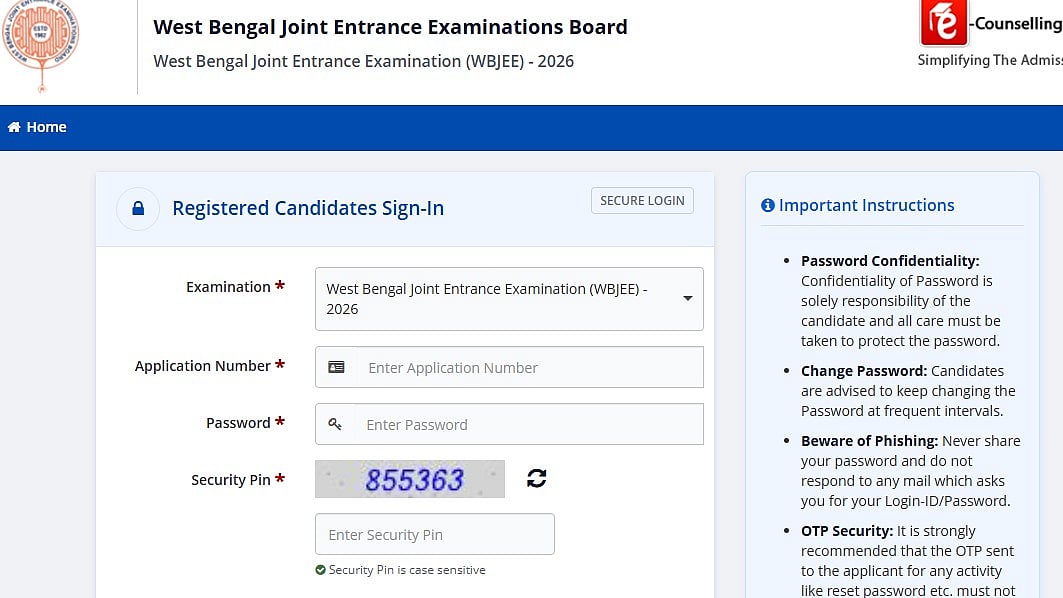Focus the Enter Application Number field
1063x598 pixels.
(528, 367)
